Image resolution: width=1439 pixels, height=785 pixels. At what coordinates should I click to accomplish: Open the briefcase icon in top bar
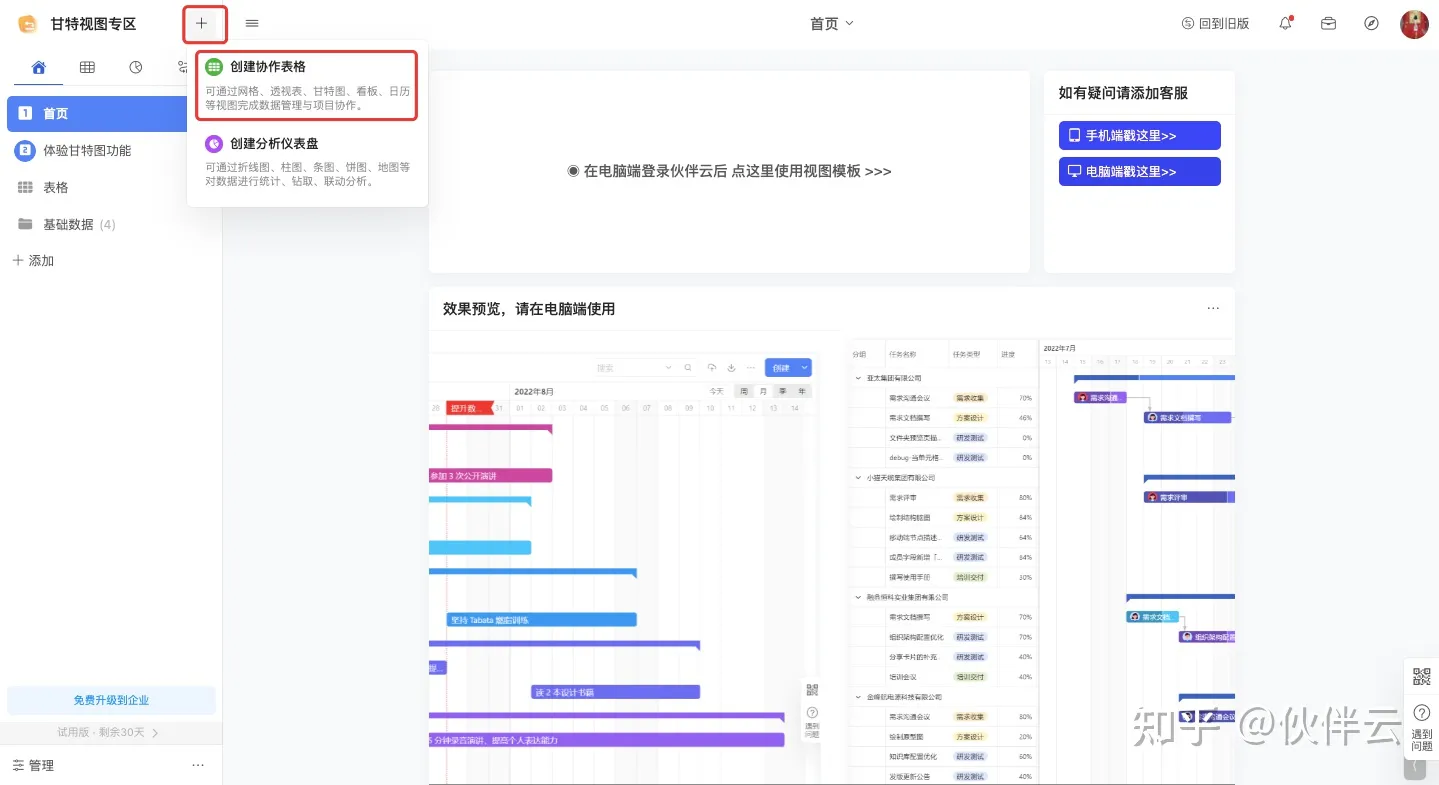pos(1328,23)
